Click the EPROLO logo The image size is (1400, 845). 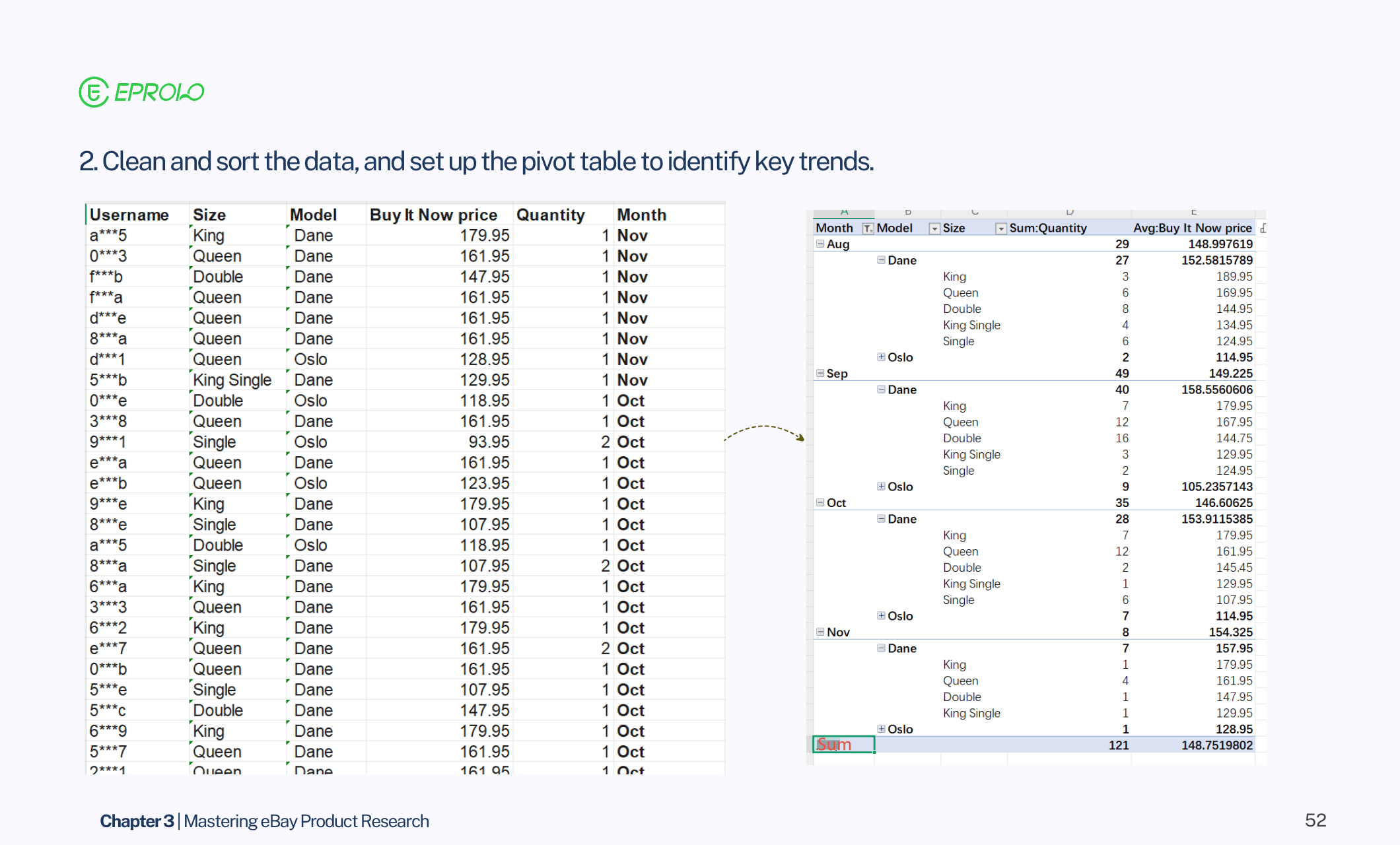pos(141,92)
